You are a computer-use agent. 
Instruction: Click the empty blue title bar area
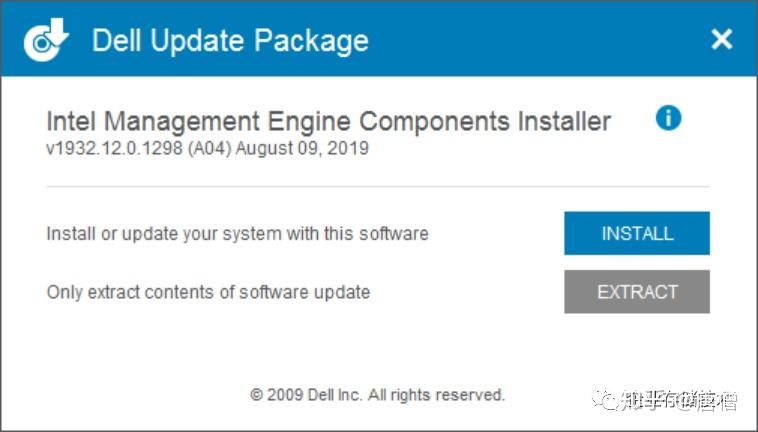coord(540,40)
